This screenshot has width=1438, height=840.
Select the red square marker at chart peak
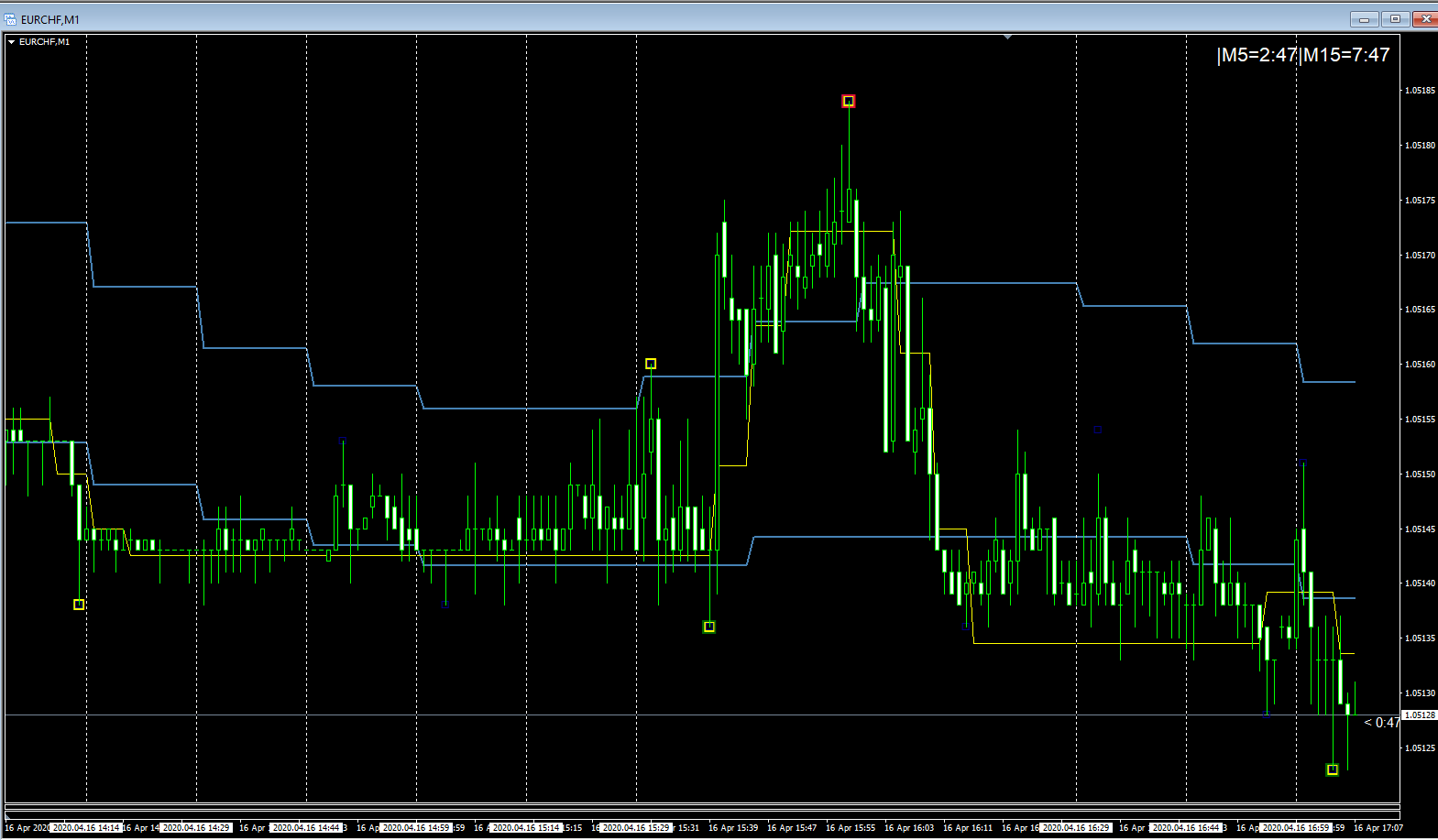click(x=849, y=101)
